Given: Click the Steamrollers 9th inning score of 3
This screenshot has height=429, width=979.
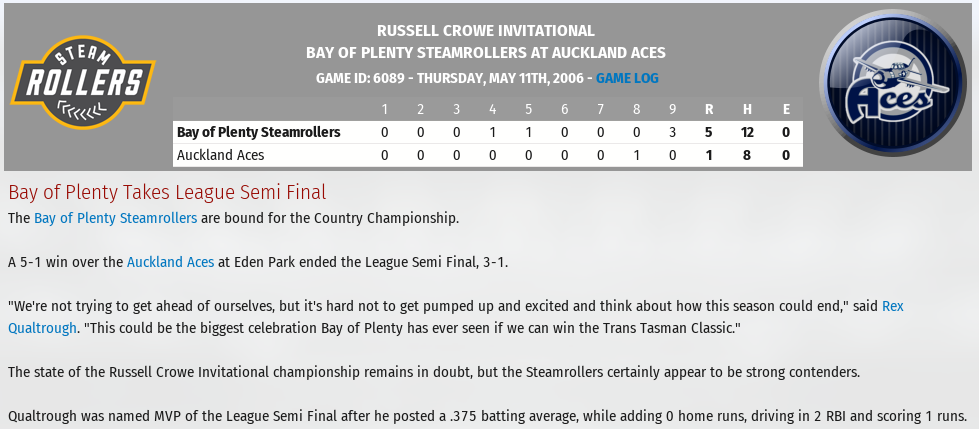Looking at the screenshot, I should [x=672, y=132].
